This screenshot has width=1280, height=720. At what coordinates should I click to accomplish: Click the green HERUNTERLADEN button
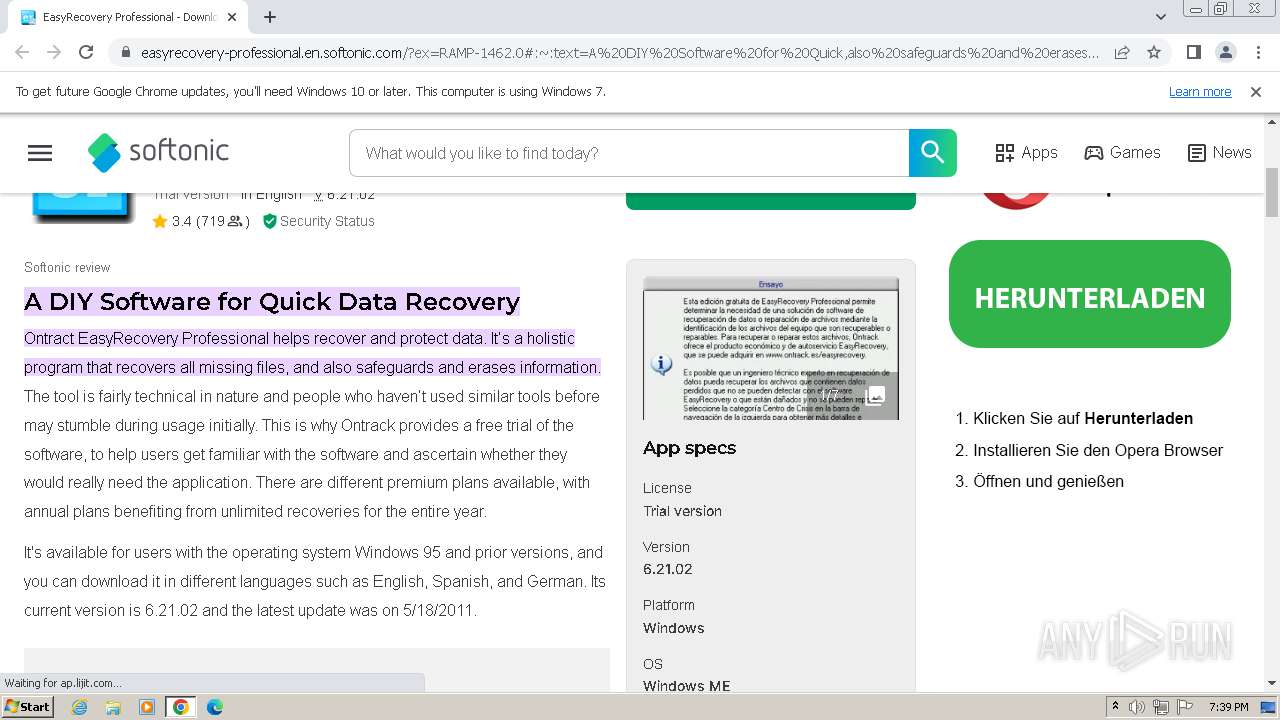[x=1090, y=294]
